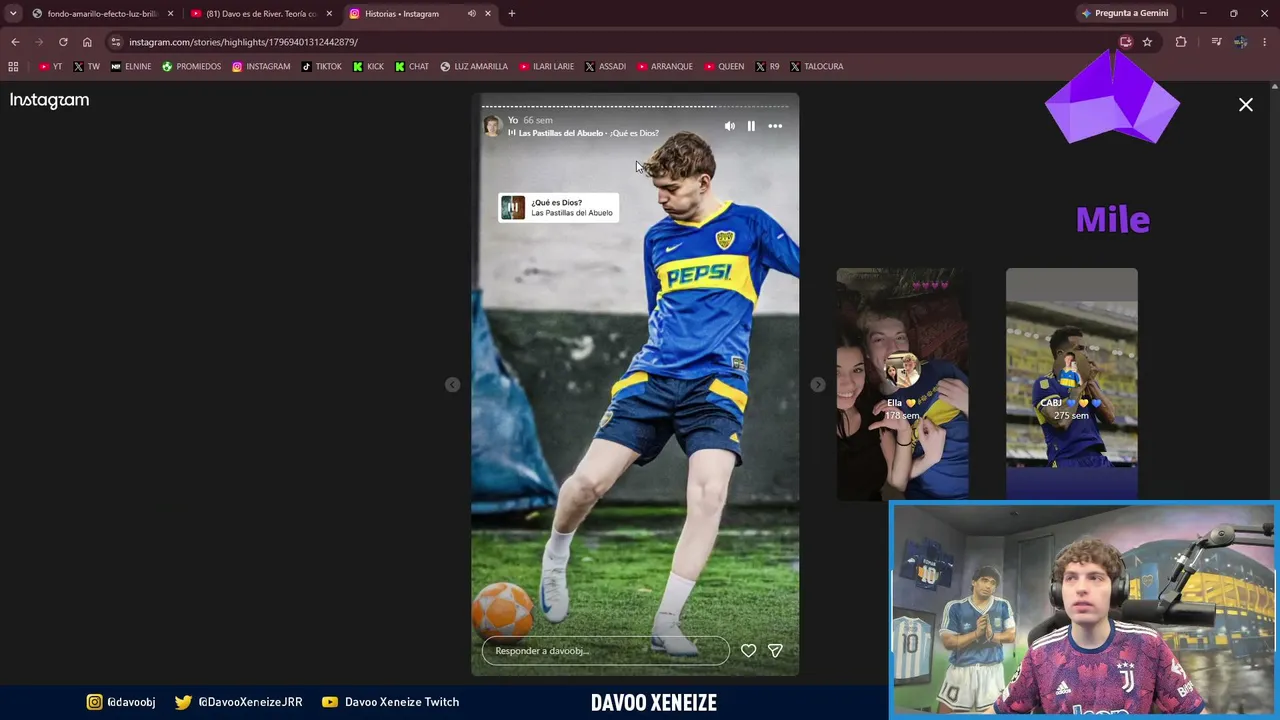This screenshot has width=1280, height=720.
Task: Open the 'ILARI LARIE' bookmark
Action: pyautogui.click(x=546, y=67)
